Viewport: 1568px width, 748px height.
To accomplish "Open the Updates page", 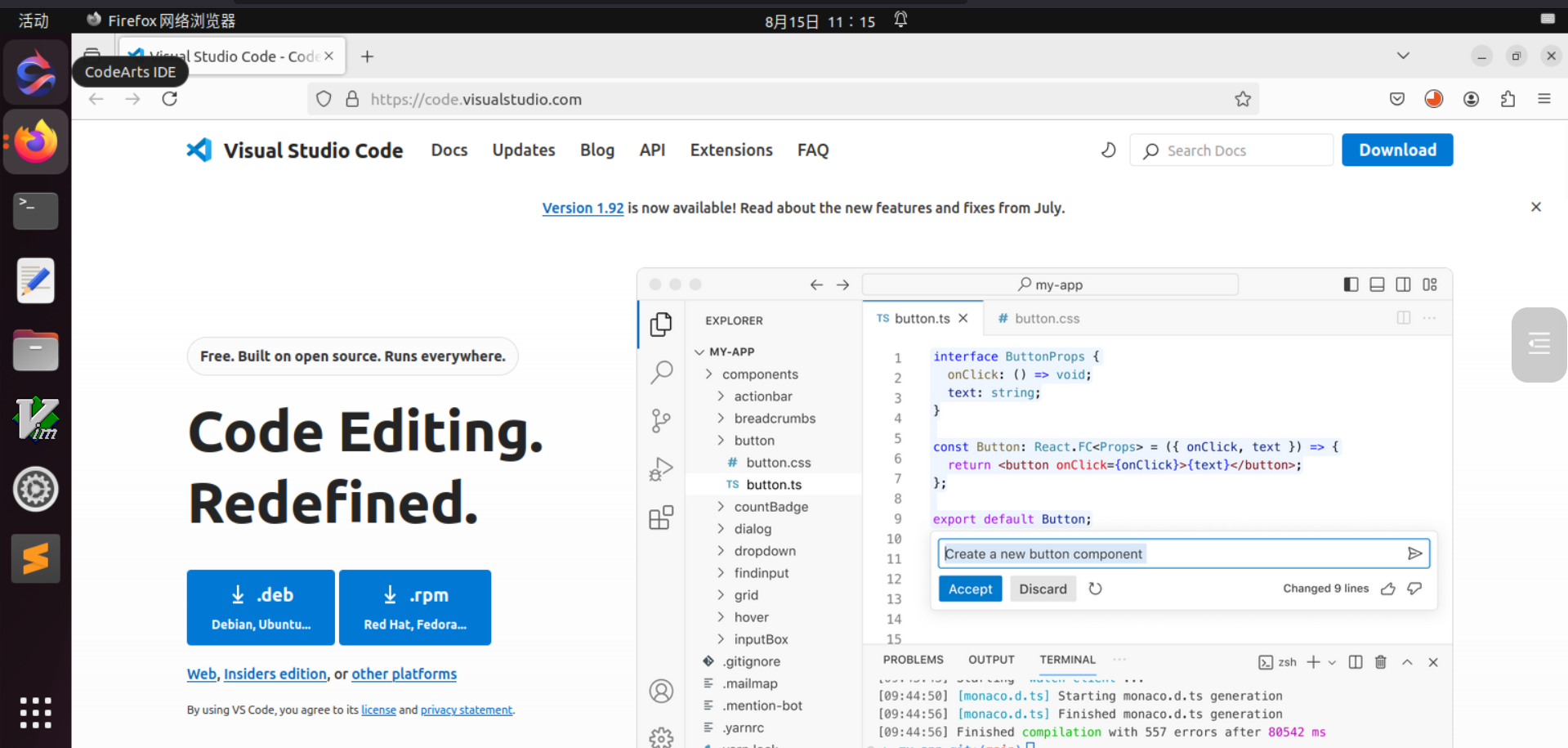I will click(x=524, y=150).
